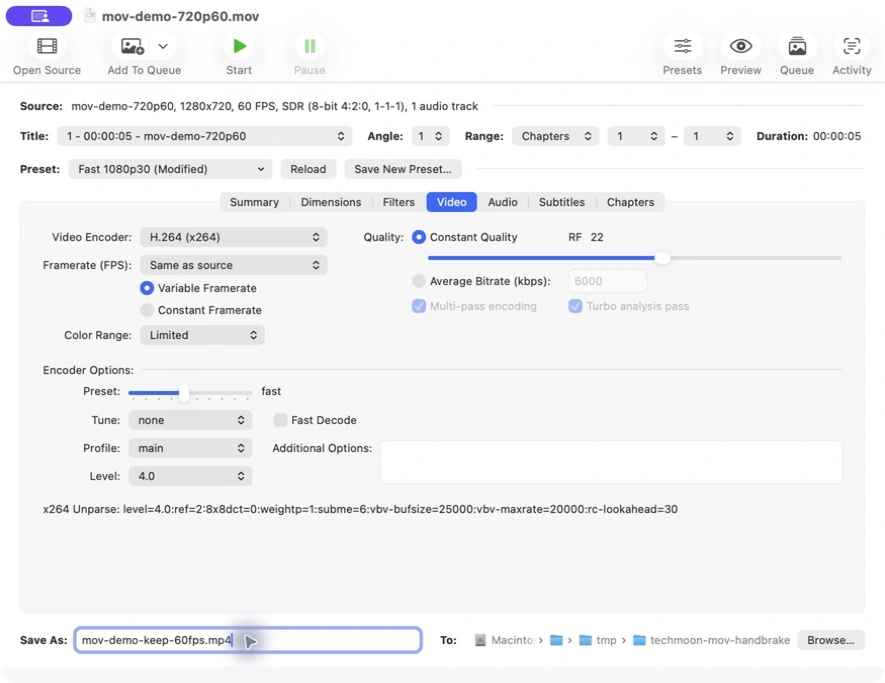Click the Open Source film icon
This screenshot has width=885, height=683.
tap(47, 46)
